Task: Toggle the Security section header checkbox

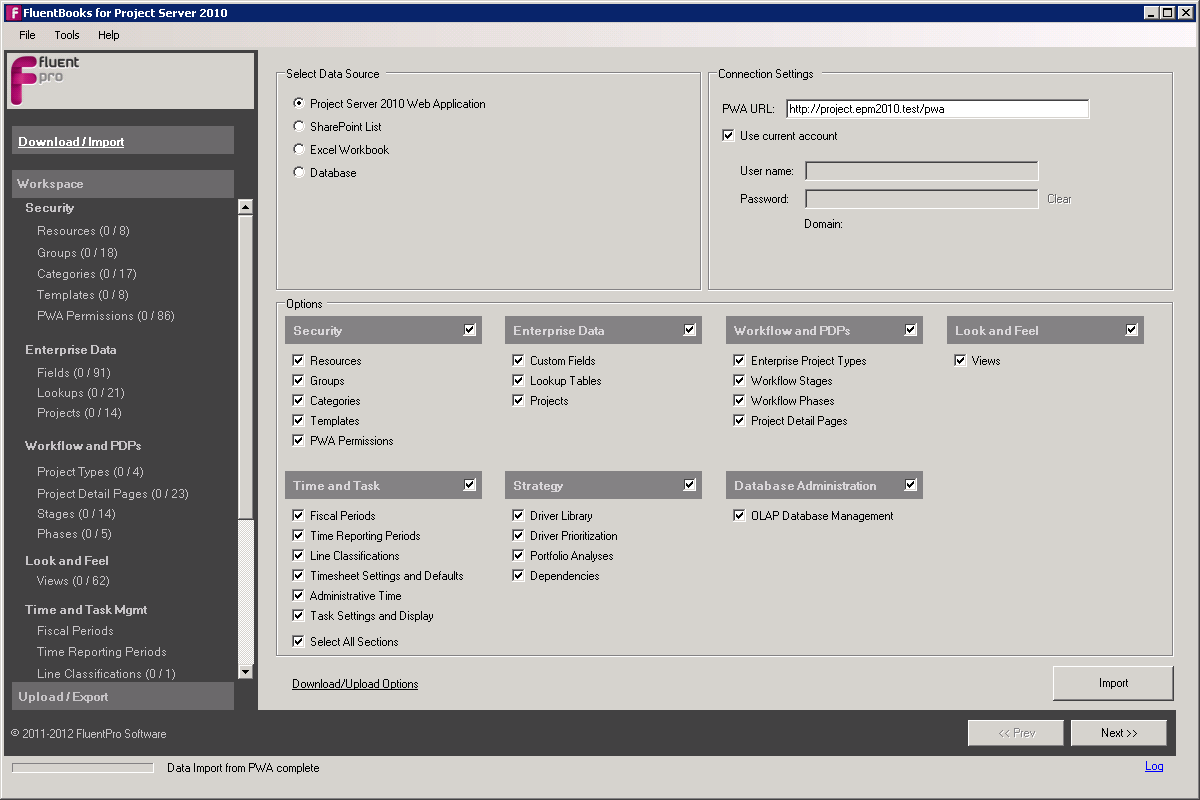Action: (470, 330)
